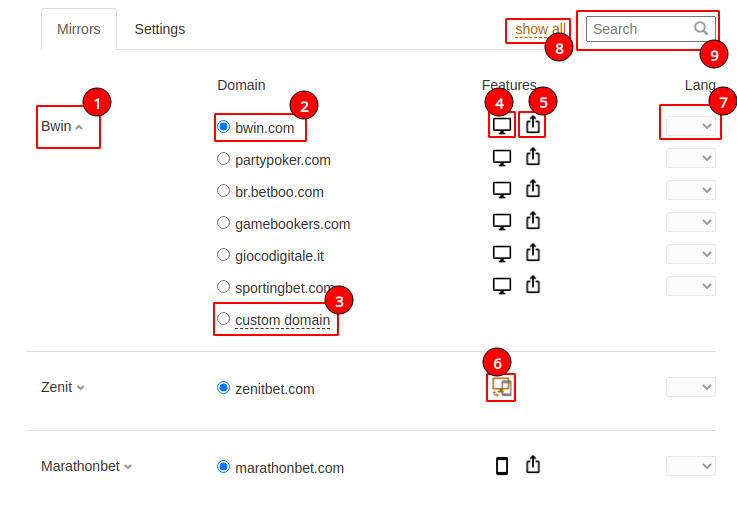Open language dropdown for gamebookers.com
This screenshot has width=737, height=506.
[x=690, y=222]
